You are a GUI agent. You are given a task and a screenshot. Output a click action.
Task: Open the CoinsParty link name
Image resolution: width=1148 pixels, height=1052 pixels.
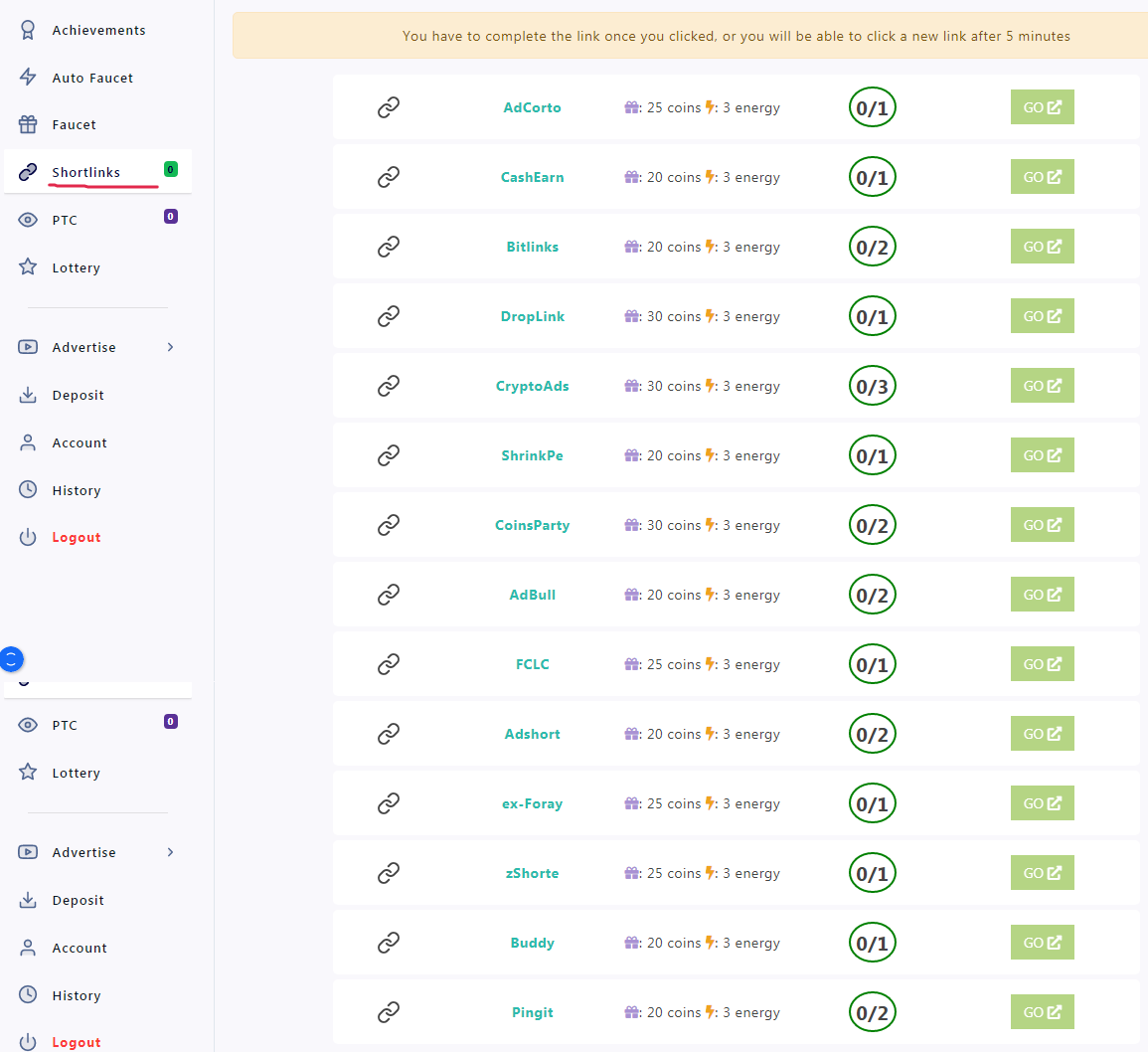click(x=533, y=525)
